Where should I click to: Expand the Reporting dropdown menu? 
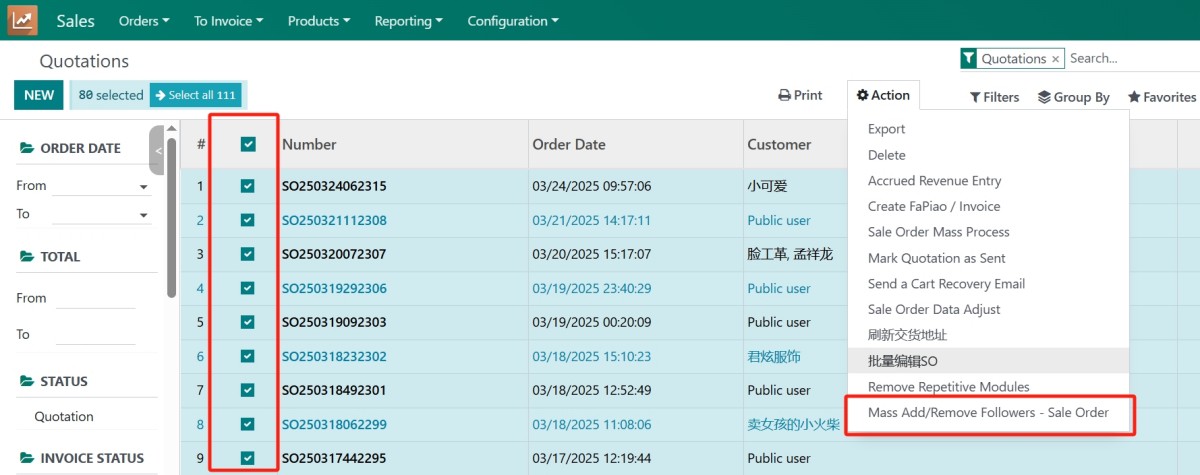pos(409,21)
